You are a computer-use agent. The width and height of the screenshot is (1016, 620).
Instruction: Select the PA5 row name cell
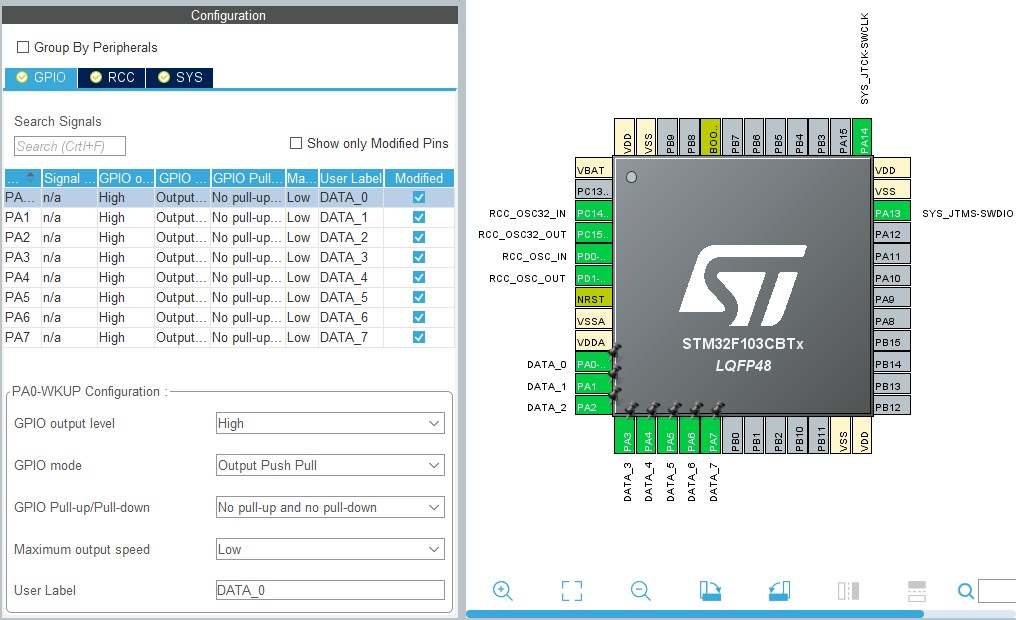(x=23, y=297)
